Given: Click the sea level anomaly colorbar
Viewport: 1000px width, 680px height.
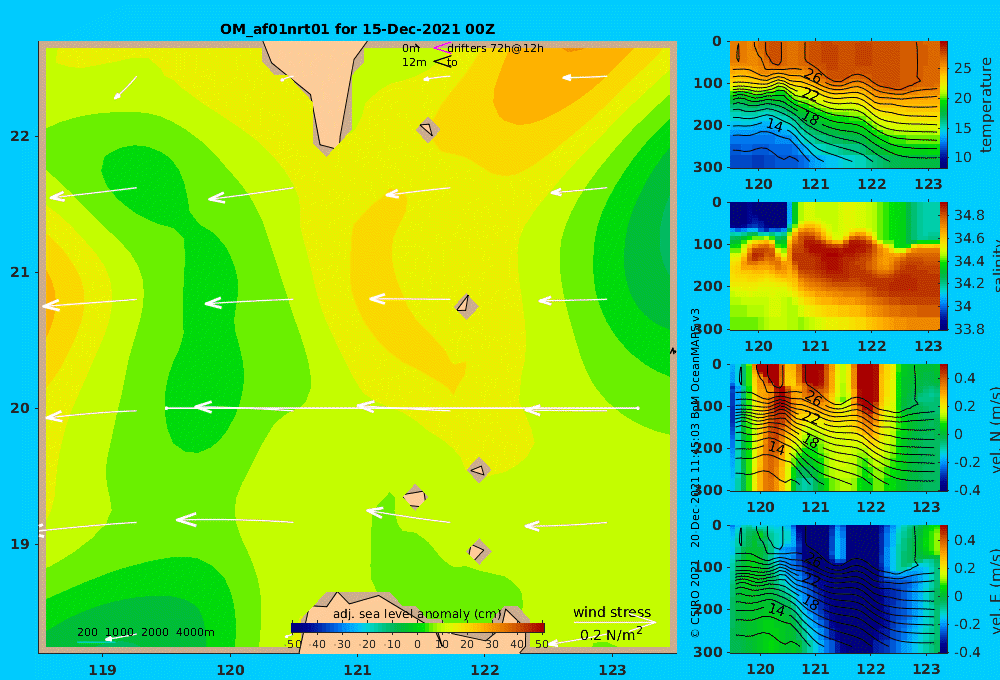Looking at the screenshot, I should [418, 628].
